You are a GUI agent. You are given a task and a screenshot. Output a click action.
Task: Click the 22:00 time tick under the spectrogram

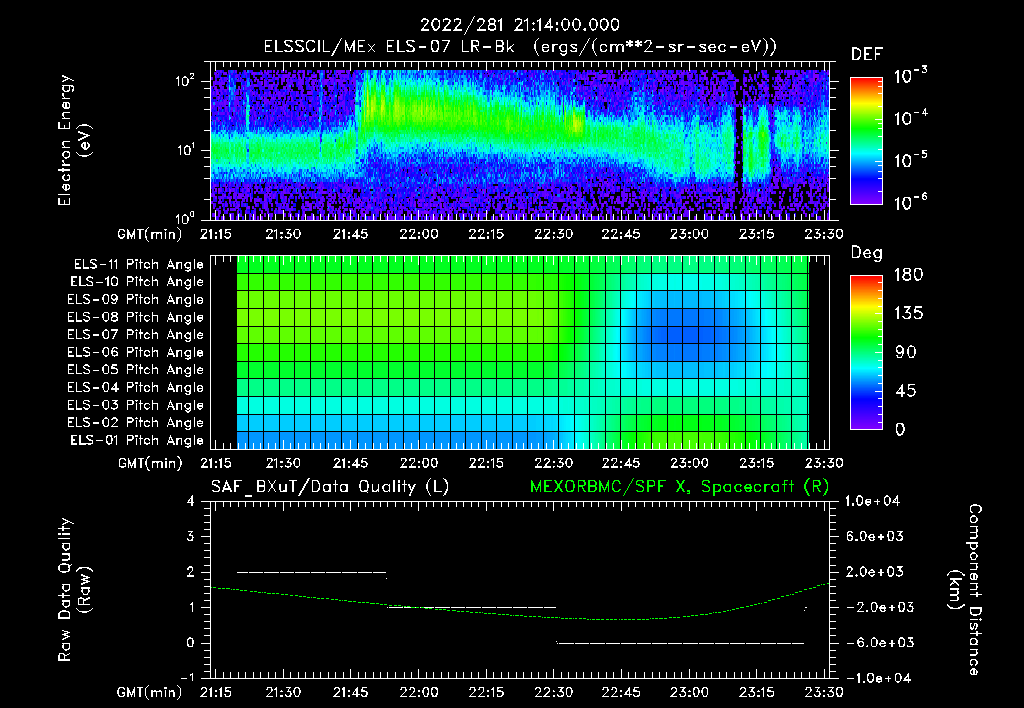pos(419,234)
